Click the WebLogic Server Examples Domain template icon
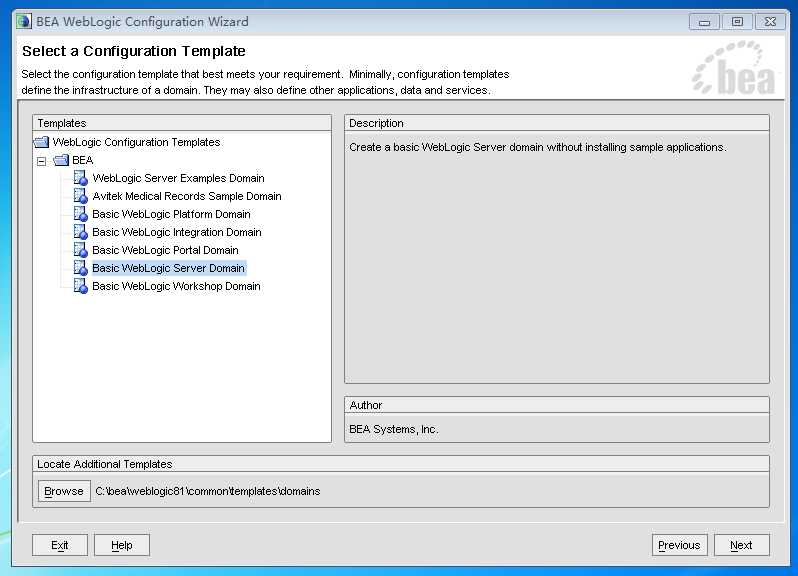The width and height of the screenshot is (798, 576). 80,178
